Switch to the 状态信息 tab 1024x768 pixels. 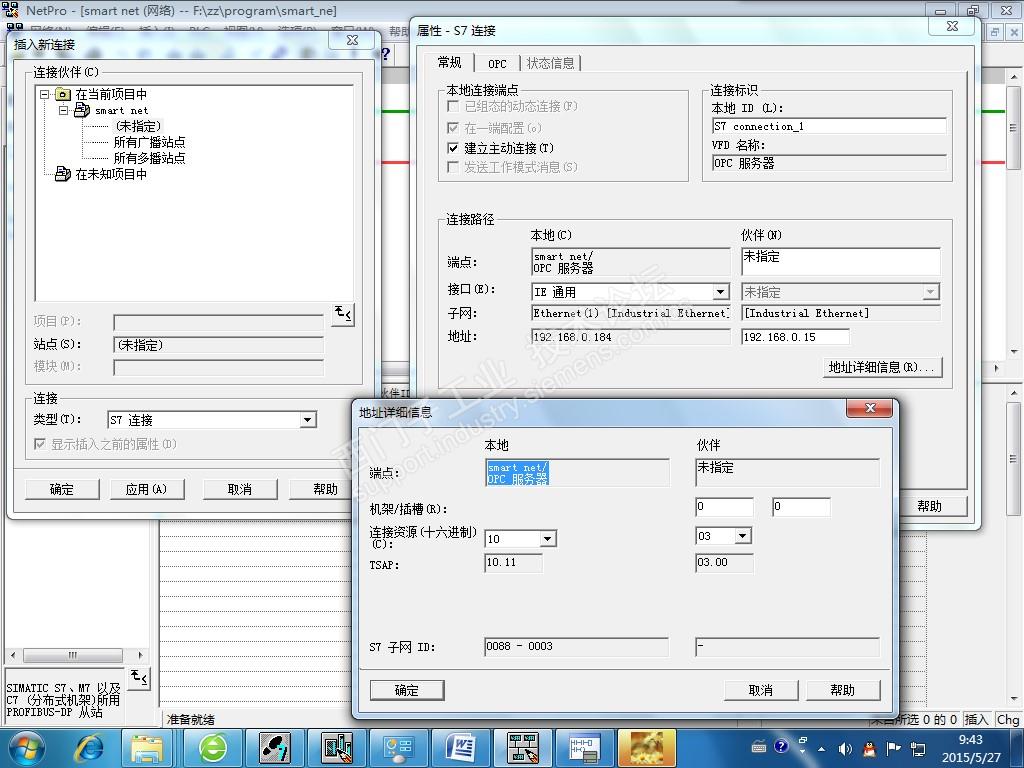pos(551,63)
